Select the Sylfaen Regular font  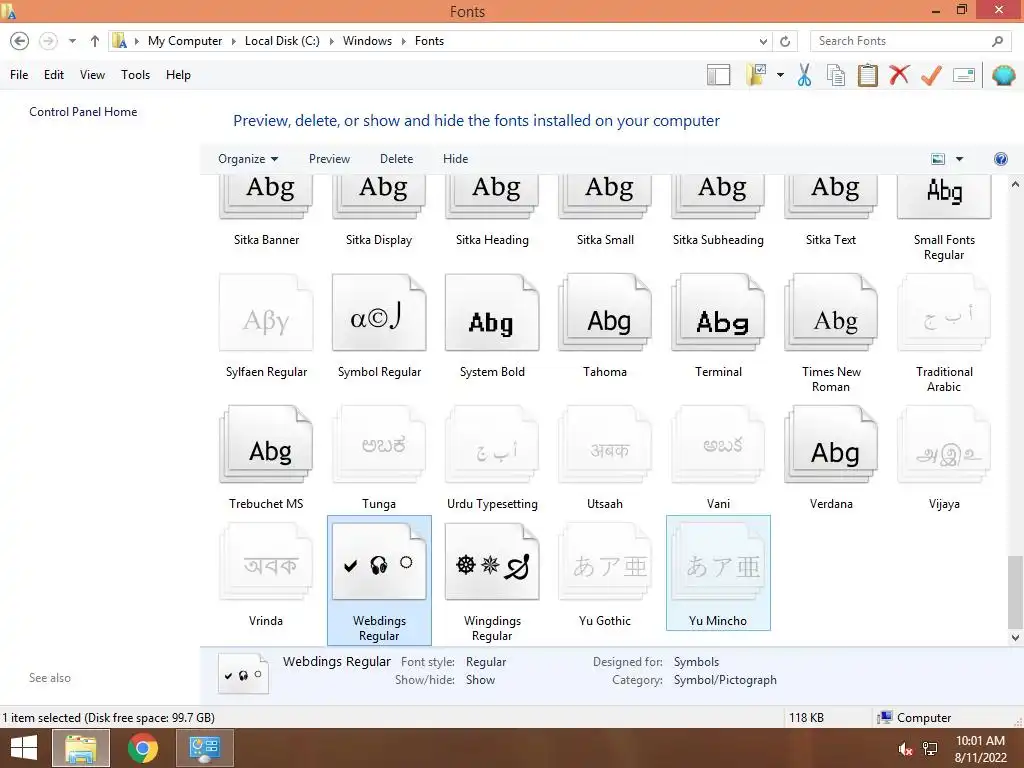266,327
